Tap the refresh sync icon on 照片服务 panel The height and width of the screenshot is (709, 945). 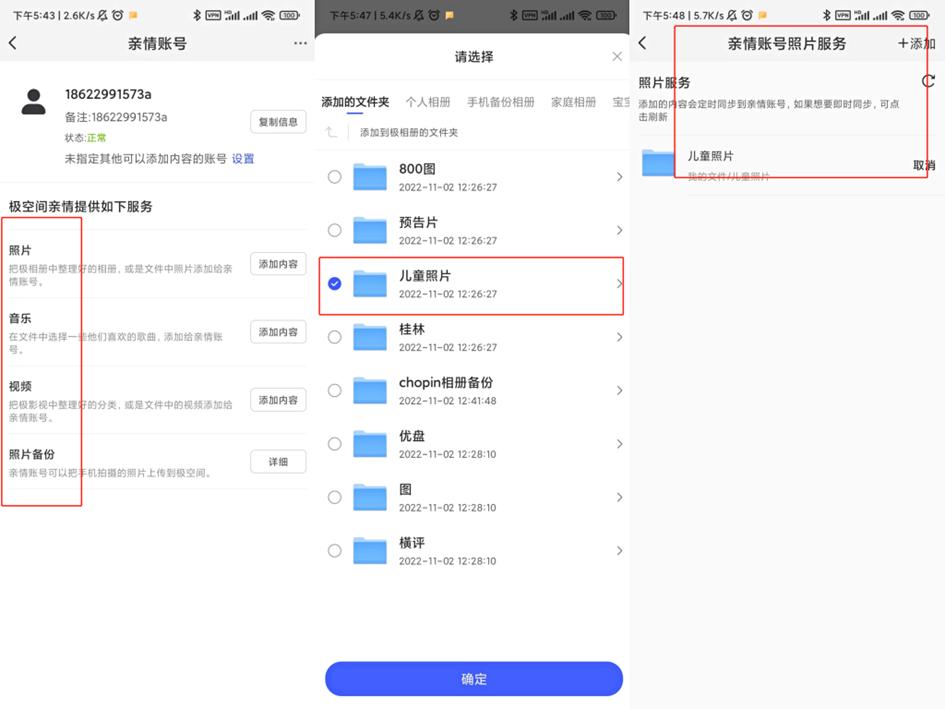point(928,83)
